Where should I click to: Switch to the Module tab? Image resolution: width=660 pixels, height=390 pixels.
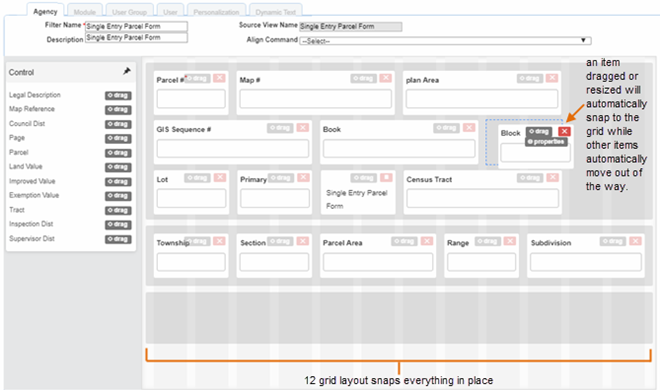(x=85, y=11)
